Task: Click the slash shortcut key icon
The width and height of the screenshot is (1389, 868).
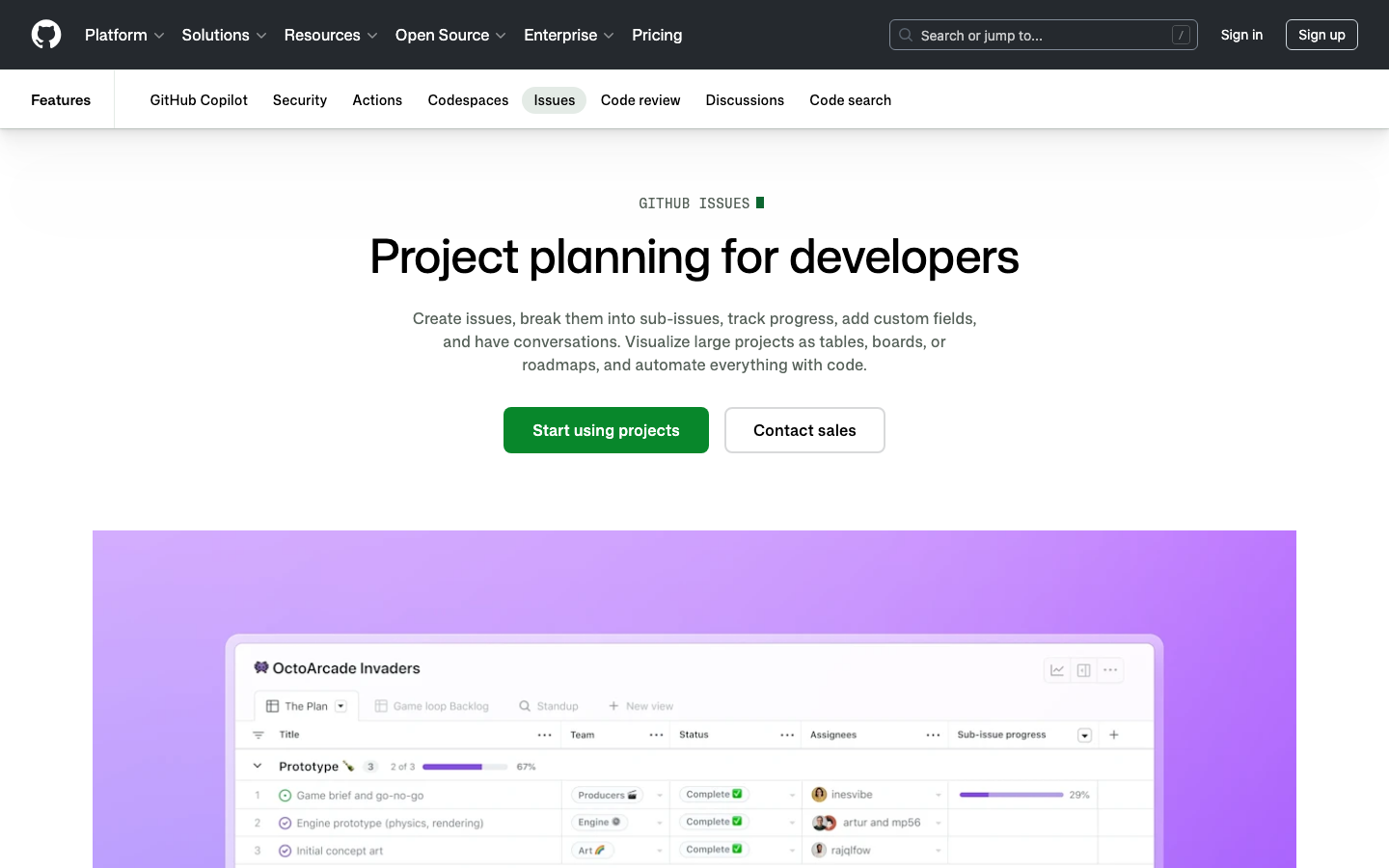Action: [1181, 35]
